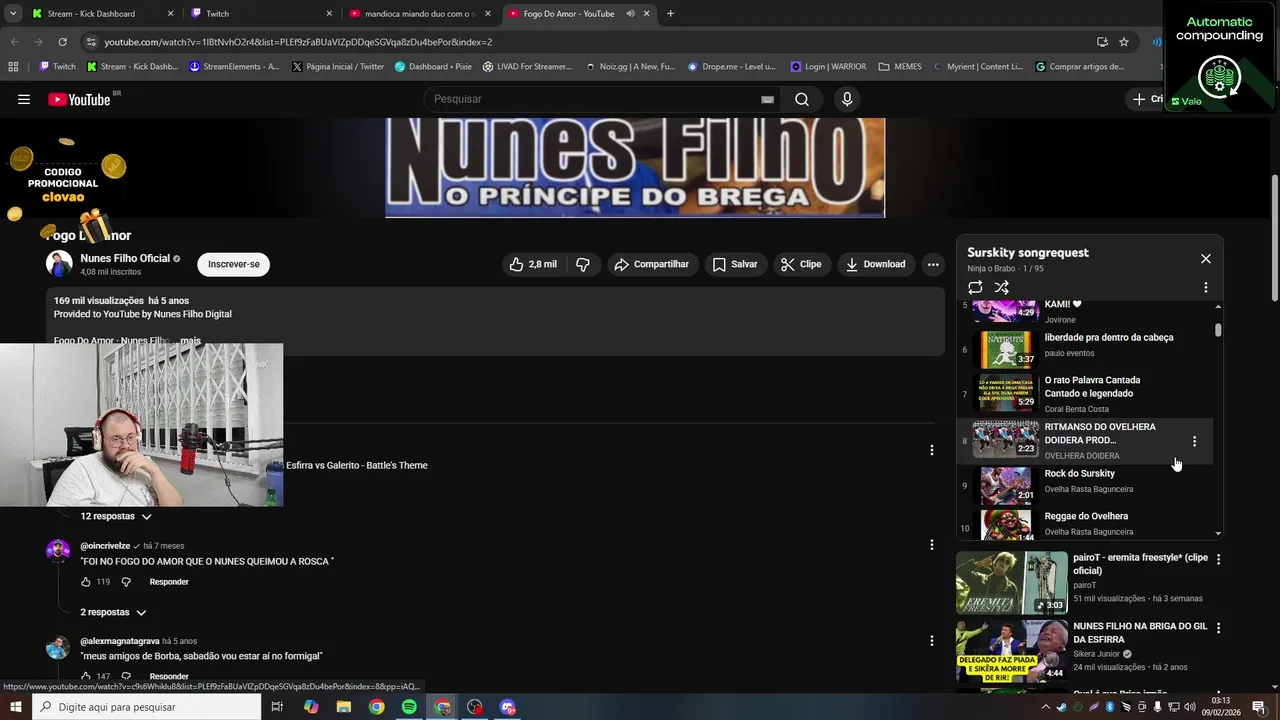Open the YouTube hamburger guide menu
The height and width of the screenshot is (720, 1280).
(x=24, y=99)
